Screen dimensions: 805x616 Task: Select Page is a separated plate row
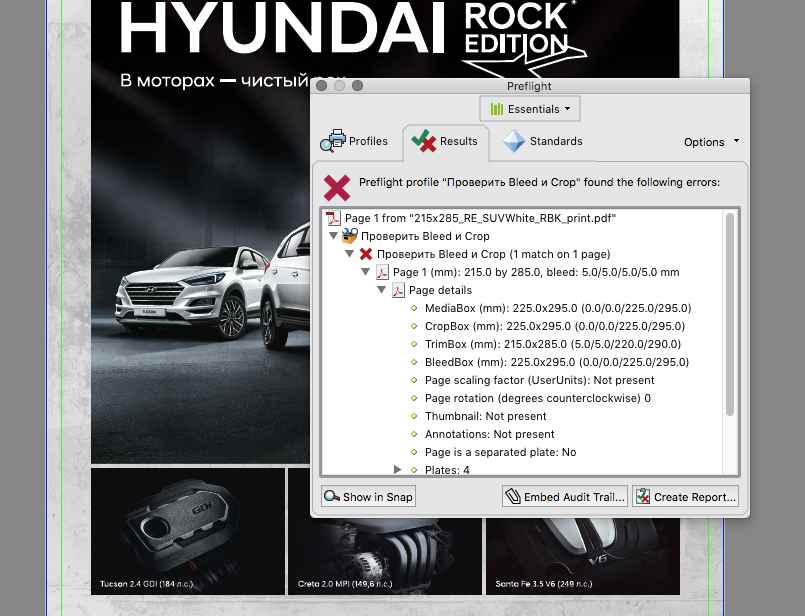tap(501, 452)
